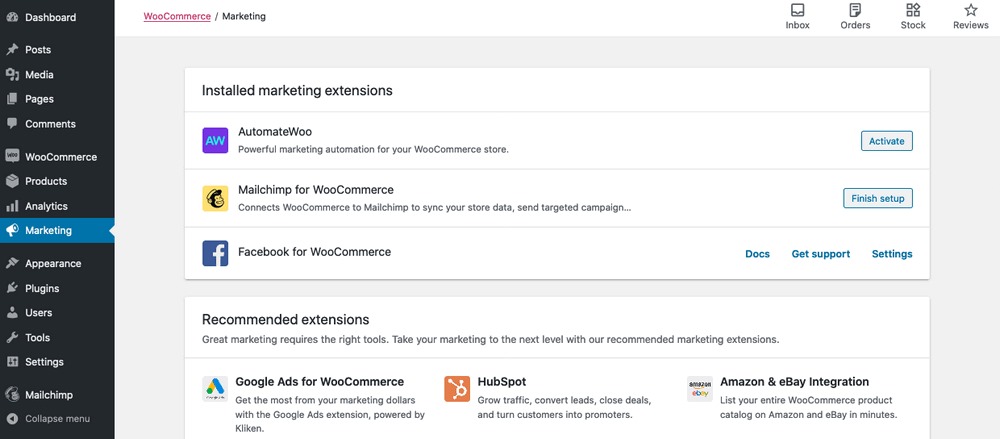Open the HubSpot extension title
The image size is (1000, 439).
tap(502, 382)
